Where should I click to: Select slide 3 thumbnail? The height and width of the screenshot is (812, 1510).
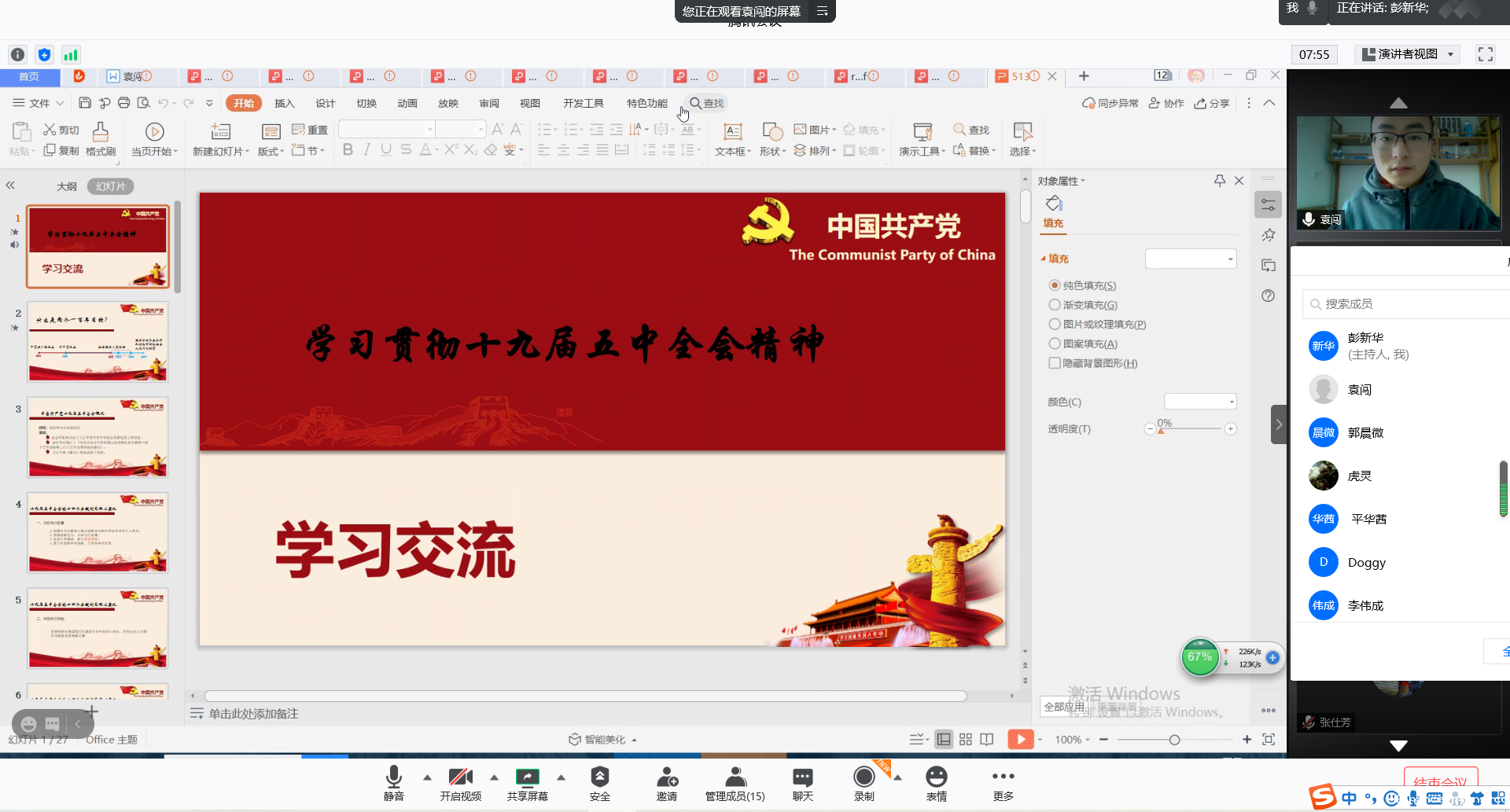pos(98,437)
